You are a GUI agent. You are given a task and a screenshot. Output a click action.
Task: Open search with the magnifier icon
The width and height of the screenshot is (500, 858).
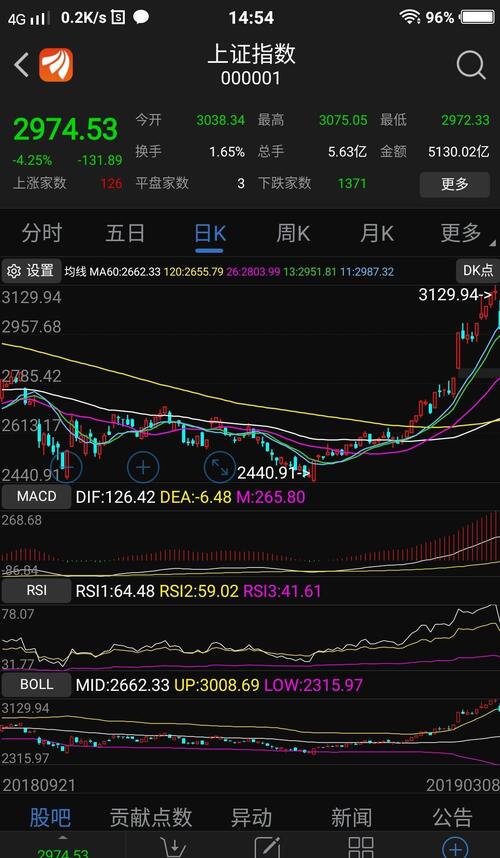click(470, 66)
